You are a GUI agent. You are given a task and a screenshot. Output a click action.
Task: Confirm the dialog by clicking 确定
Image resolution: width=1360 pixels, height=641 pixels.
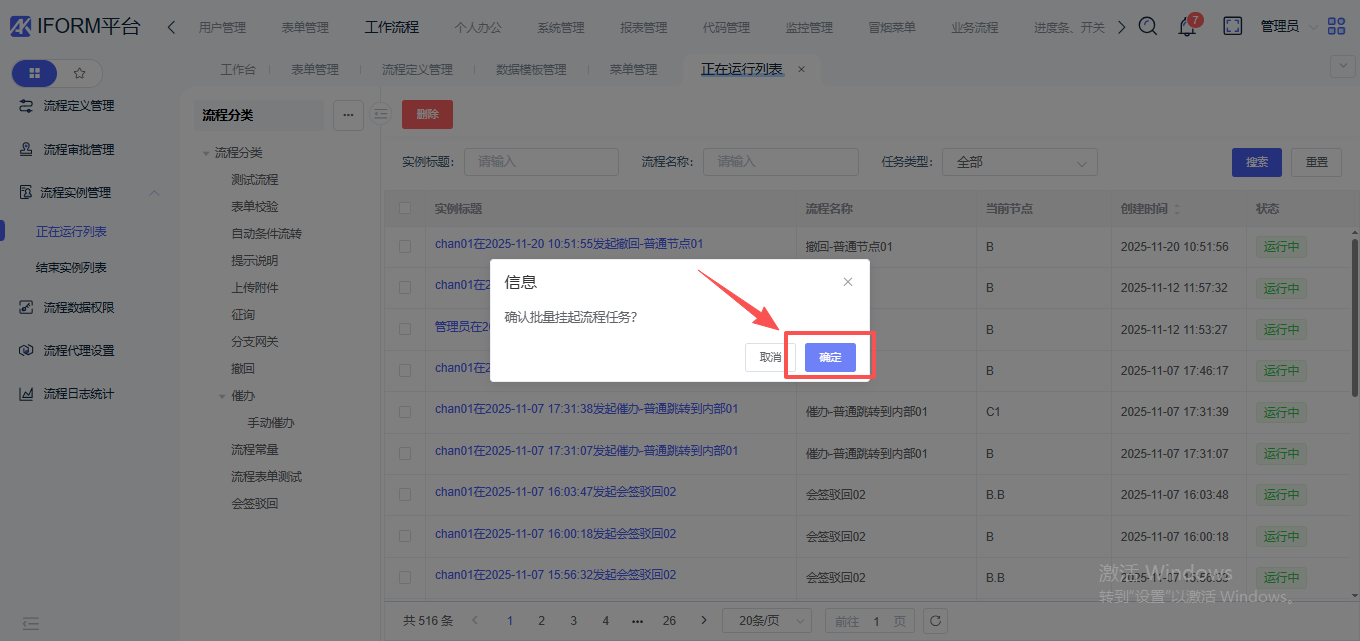830,357
